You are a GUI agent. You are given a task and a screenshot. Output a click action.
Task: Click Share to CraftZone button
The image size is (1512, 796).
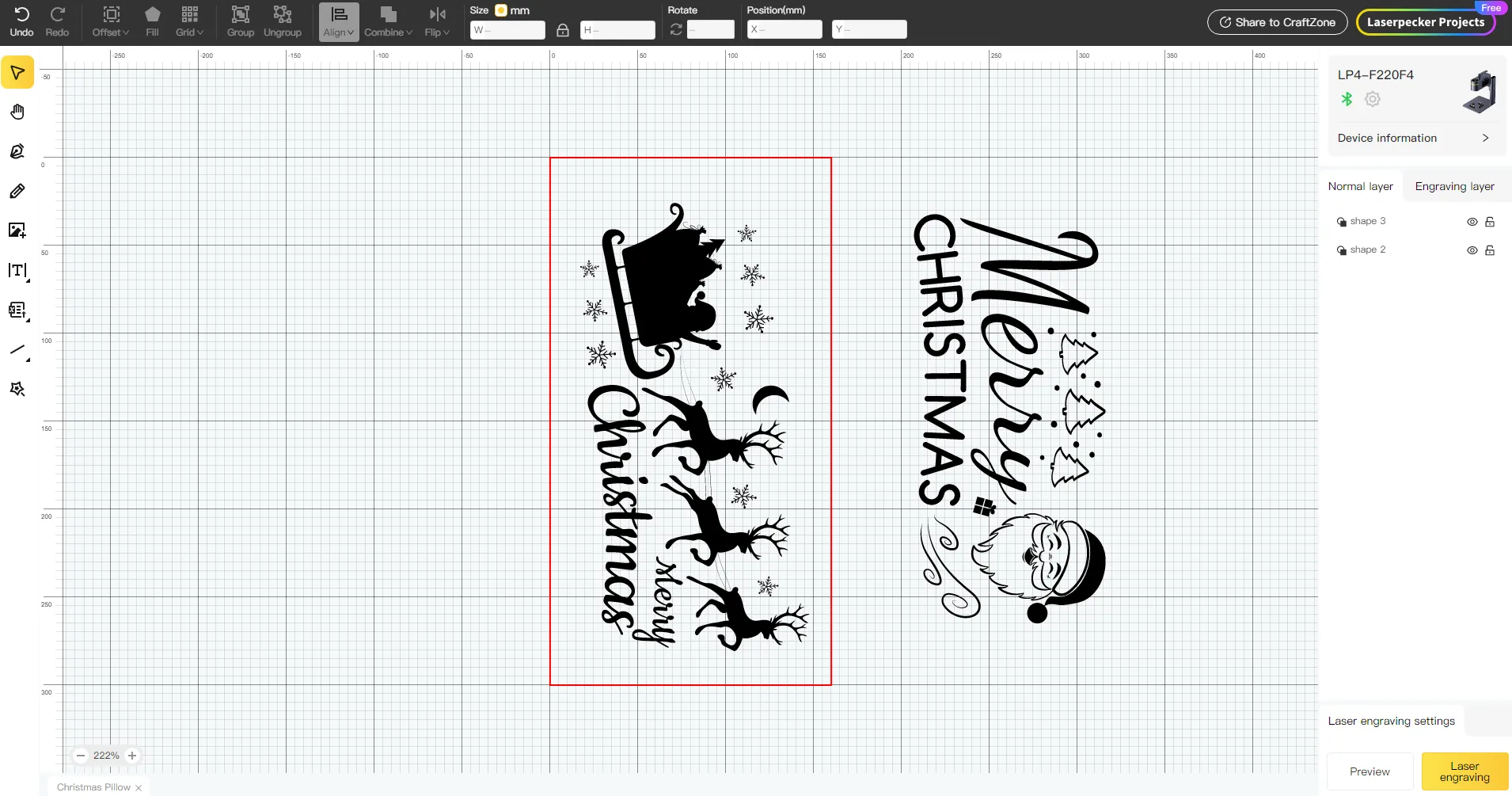(1277, 22)
